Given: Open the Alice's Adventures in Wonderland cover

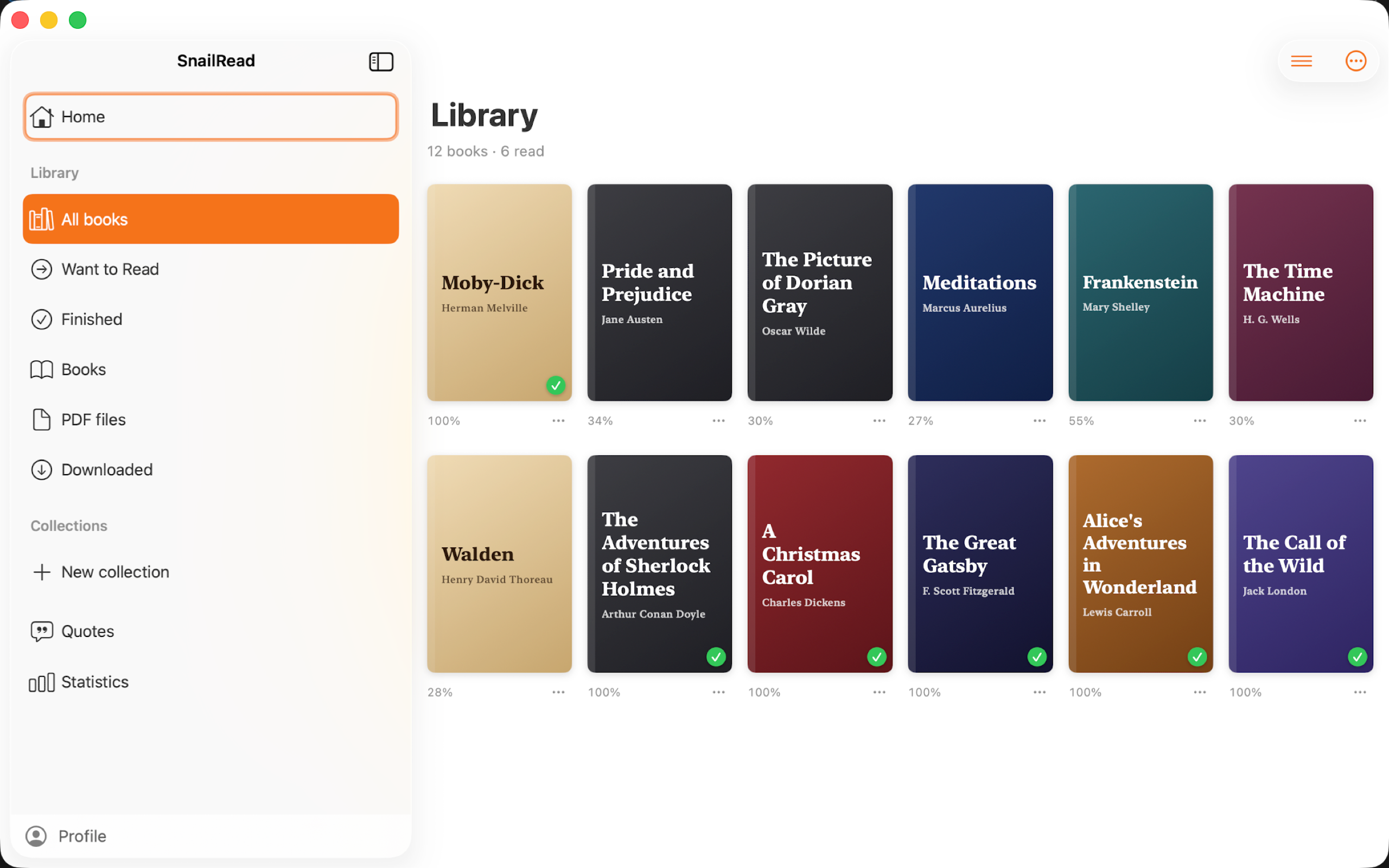Looking at the screenshot, I should pyautogui.click(x=1140, y=564).
